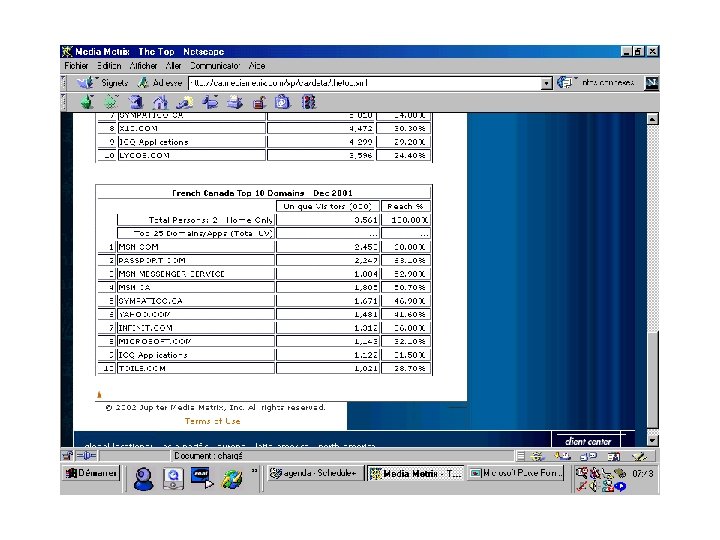This screenshot has height=540, width=720.
Task: Click the client center link
Action: tap(588, 441)
